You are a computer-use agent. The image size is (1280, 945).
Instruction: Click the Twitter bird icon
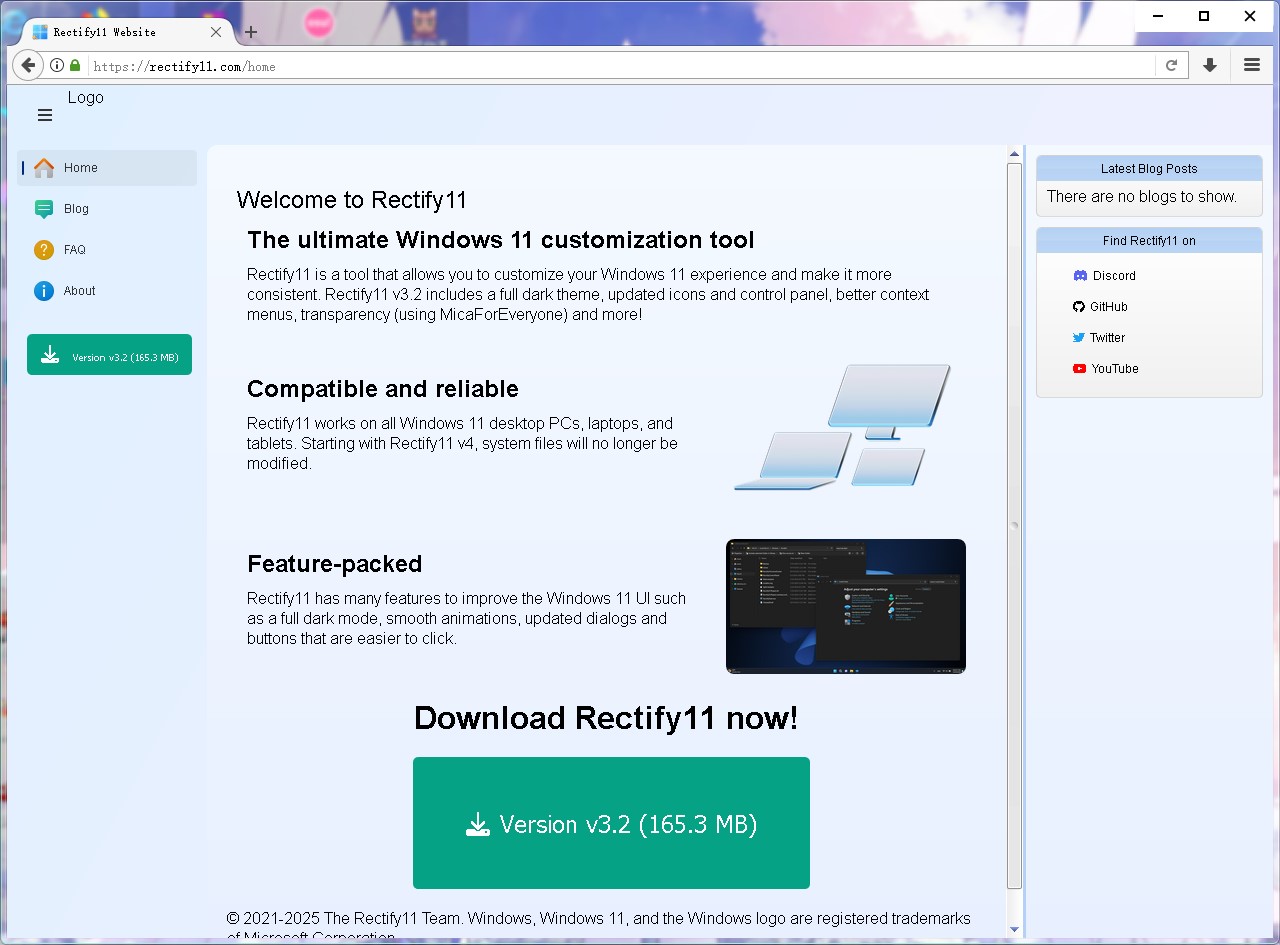(1080, 337)
